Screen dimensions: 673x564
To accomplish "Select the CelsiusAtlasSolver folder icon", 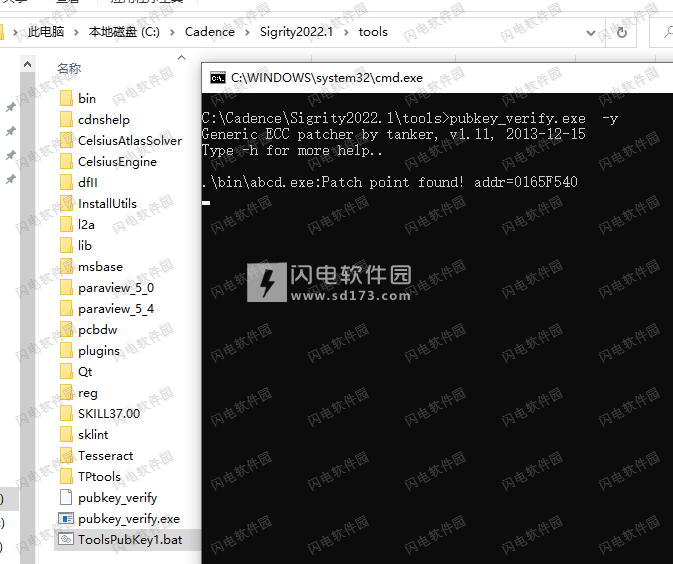I will click(66, 140).
